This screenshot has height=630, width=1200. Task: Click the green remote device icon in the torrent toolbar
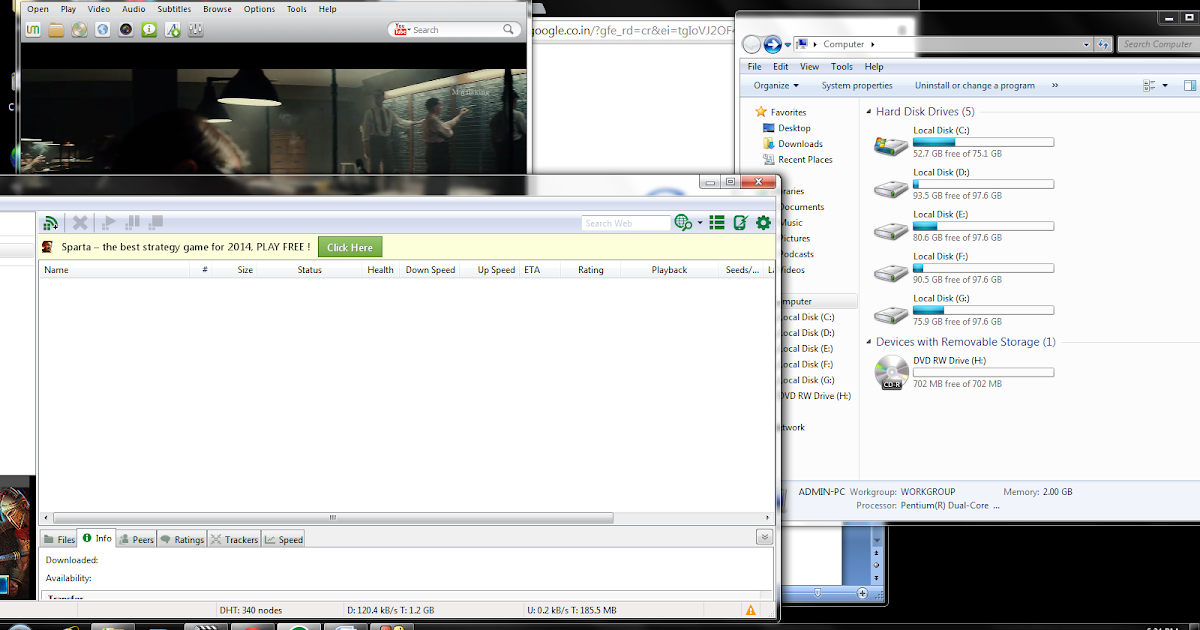[741, 223]
